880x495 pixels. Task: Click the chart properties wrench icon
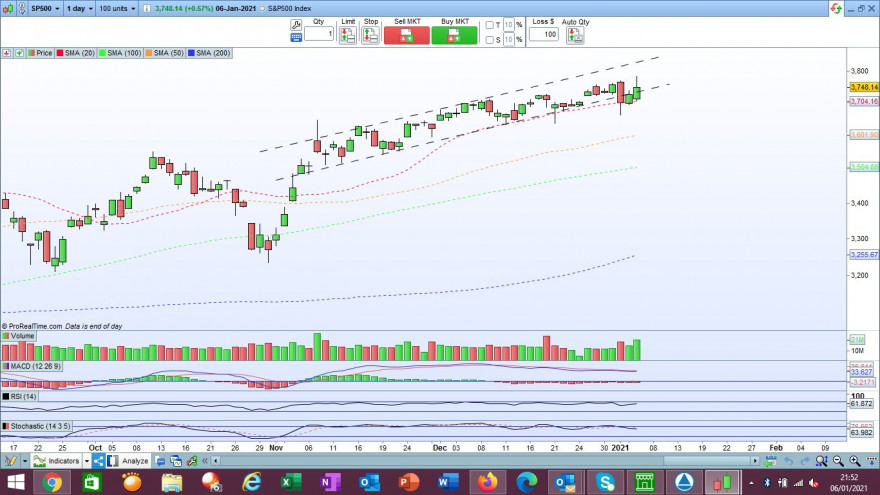pyautogui.click(x=192, y=461)
